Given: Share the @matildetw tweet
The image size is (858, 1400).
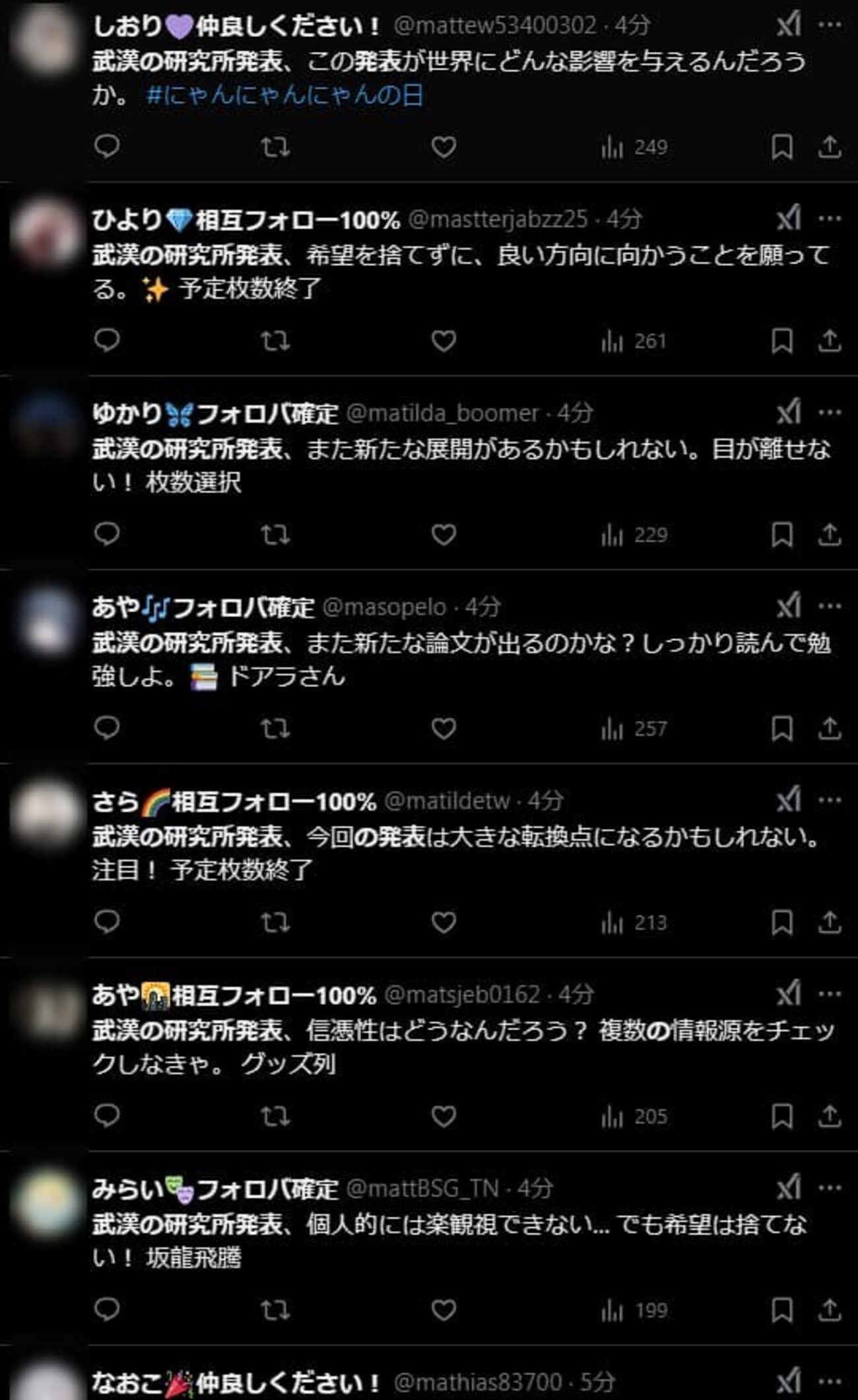Looking at the screenshot, I should [x=829, y=922].
